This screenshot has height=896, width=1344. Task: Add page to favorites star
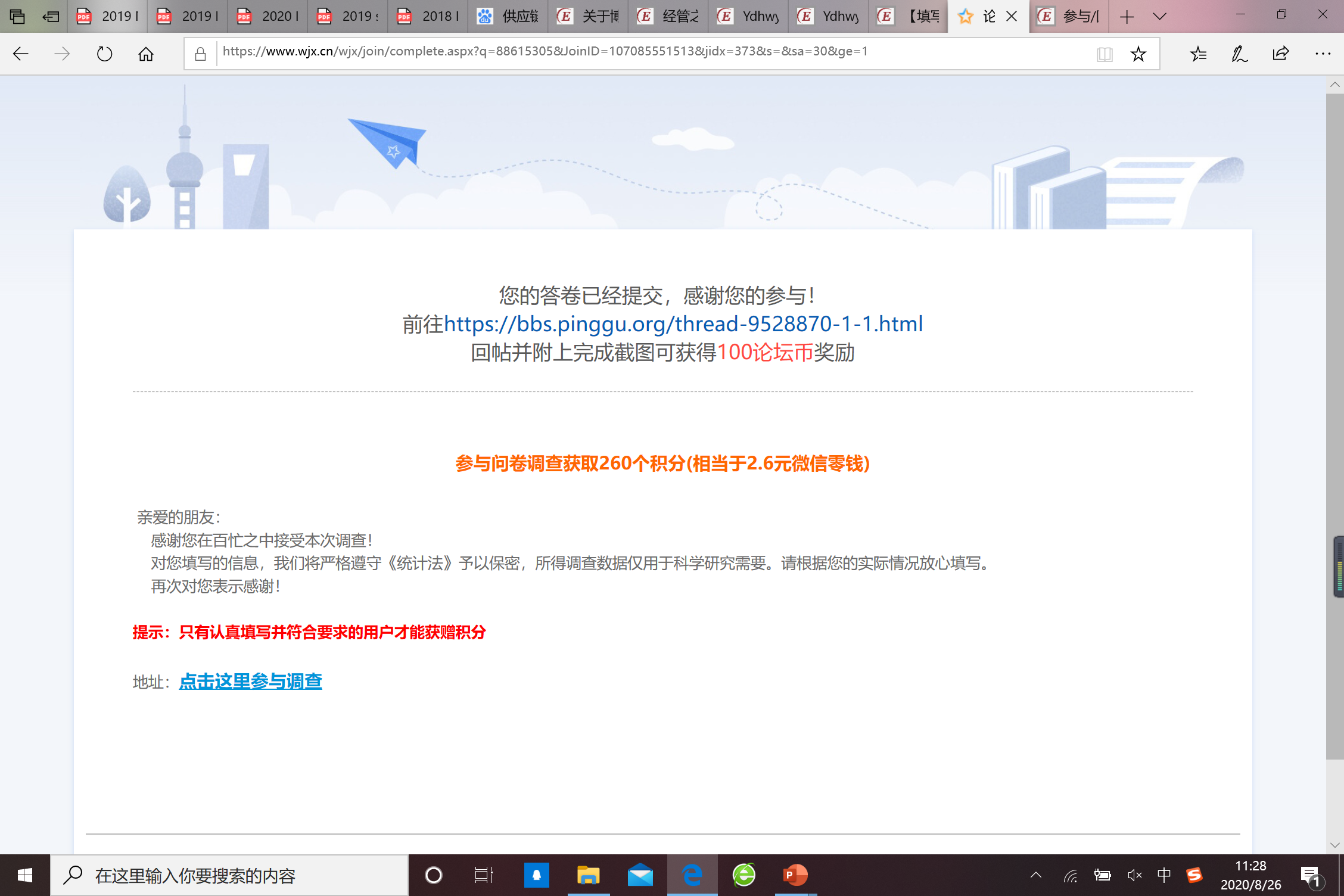[x=1138, y=54]
